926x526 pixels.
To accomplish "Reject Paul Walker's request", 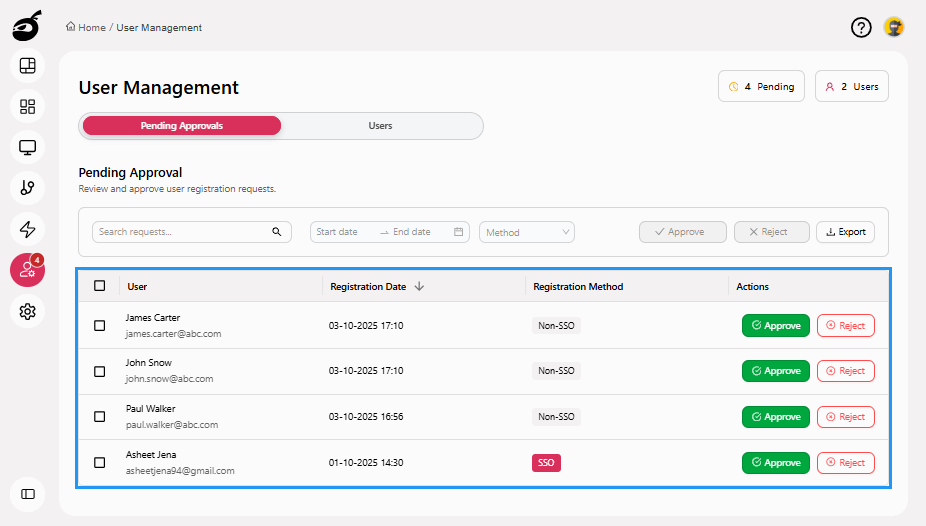I will [x=846, y=417].
